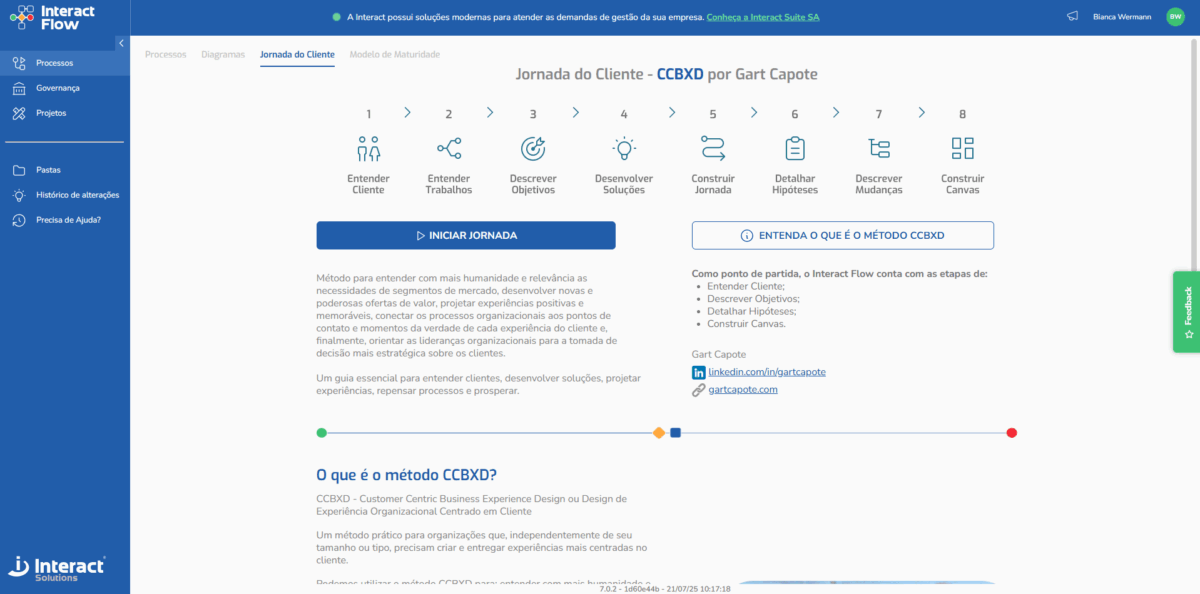
Task: Click the Desenvolver Soluções lightbulb icon
Action: [624, 149]
